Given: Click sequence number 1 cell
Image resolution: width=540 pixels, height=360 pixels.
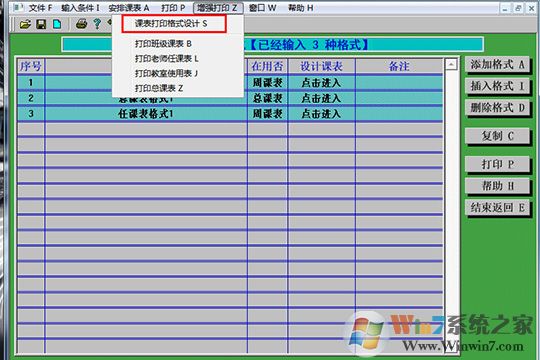Looking at the screenshot, I should pos(31,83).
